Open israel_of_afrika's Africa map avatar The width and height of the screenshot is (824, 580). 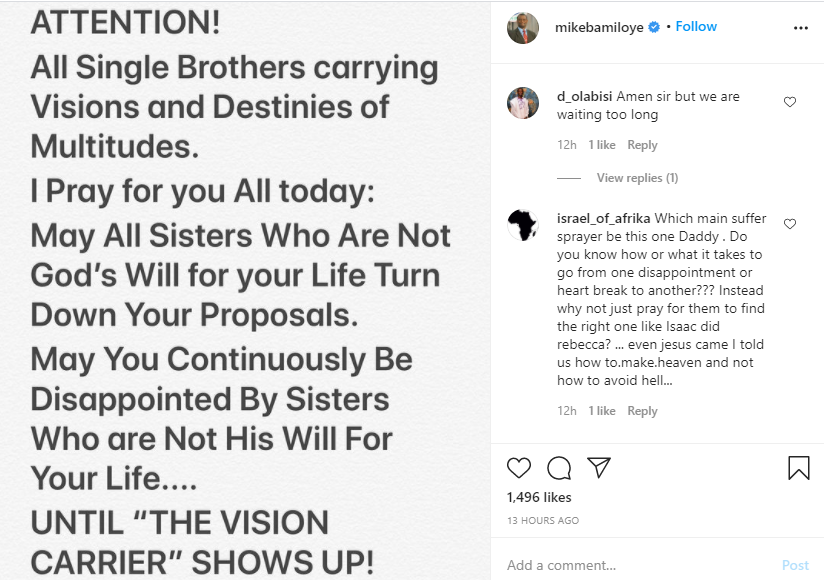tap(523, 225)
